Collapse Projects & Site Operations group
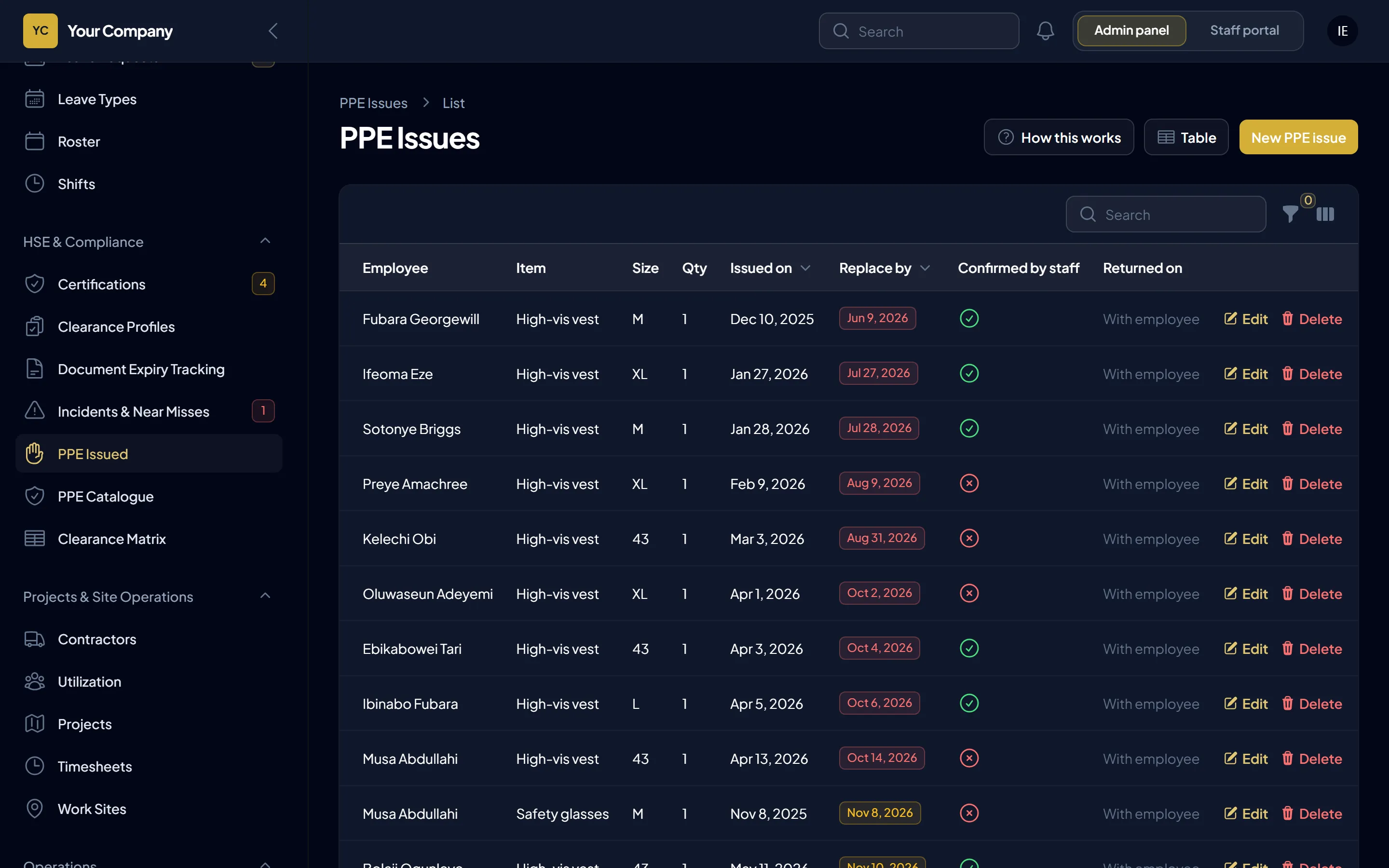This screenshot has height=868, width=1389. [265, 596]
